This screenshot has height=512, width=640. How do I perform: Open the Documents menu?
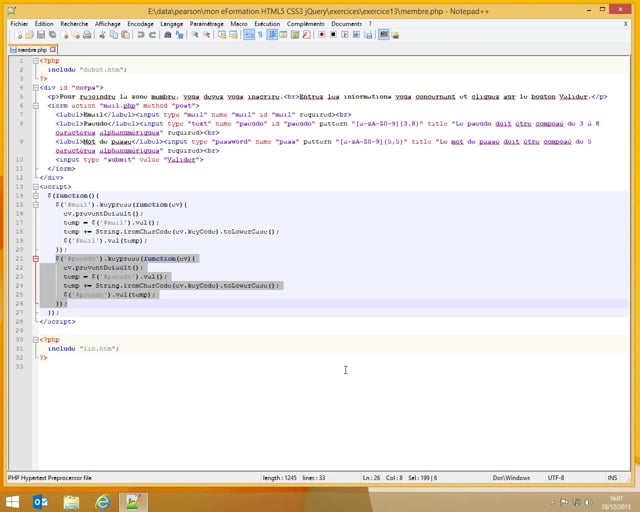[x=347, y=24]
